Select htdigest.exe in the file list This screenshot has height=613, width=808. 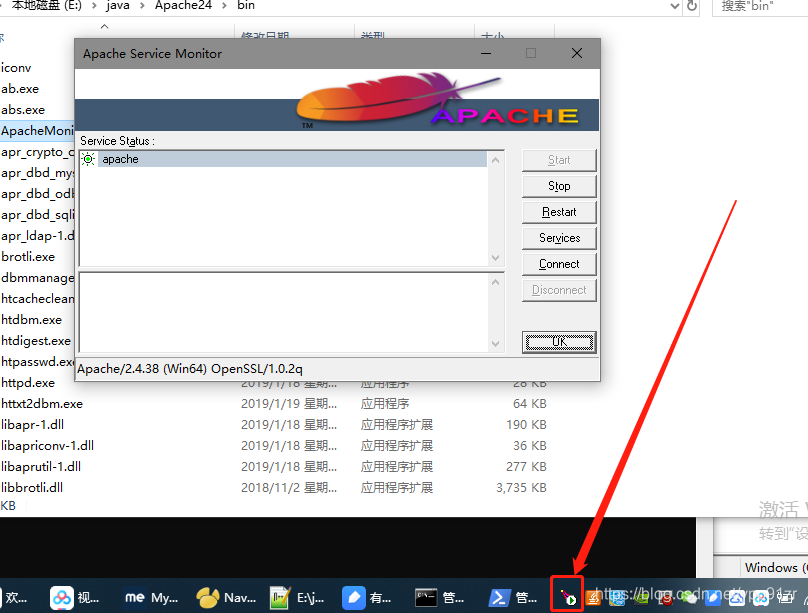pos(36,341)
